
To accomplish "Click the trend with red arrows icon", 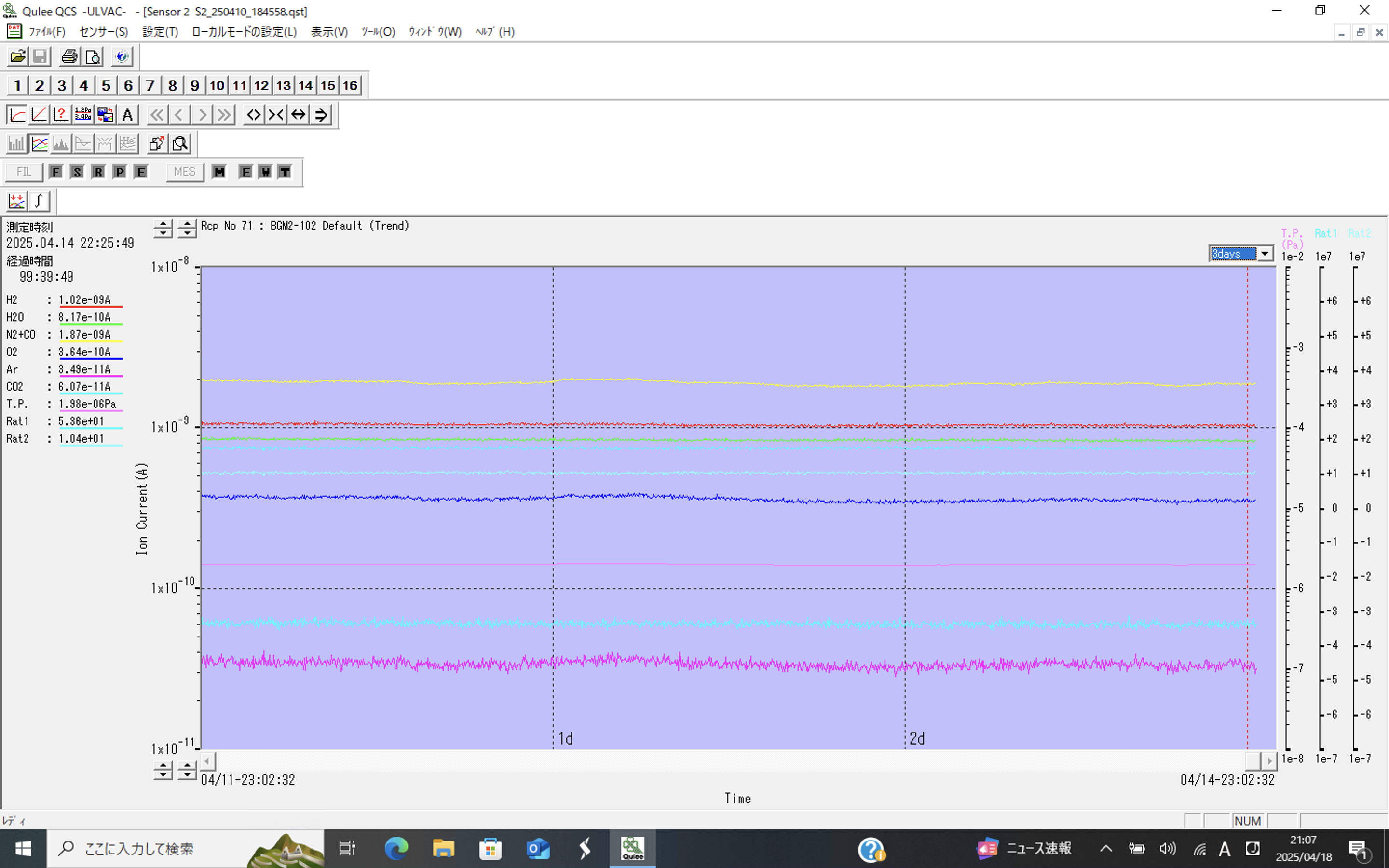I will pos(17,201).
